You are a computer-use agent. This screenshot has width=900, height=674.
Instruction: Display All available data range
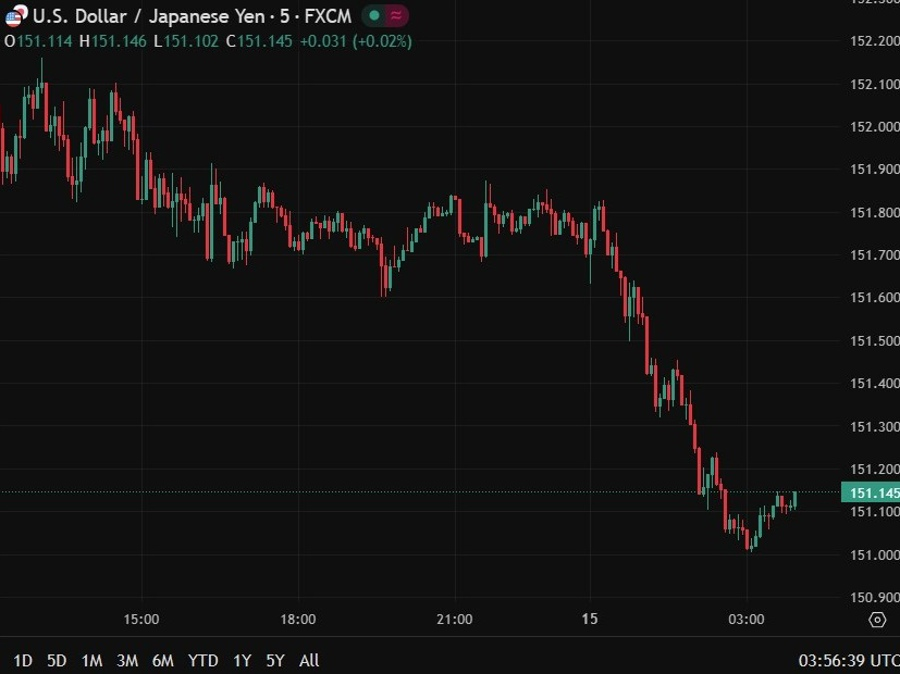click(x=310, y=660)
